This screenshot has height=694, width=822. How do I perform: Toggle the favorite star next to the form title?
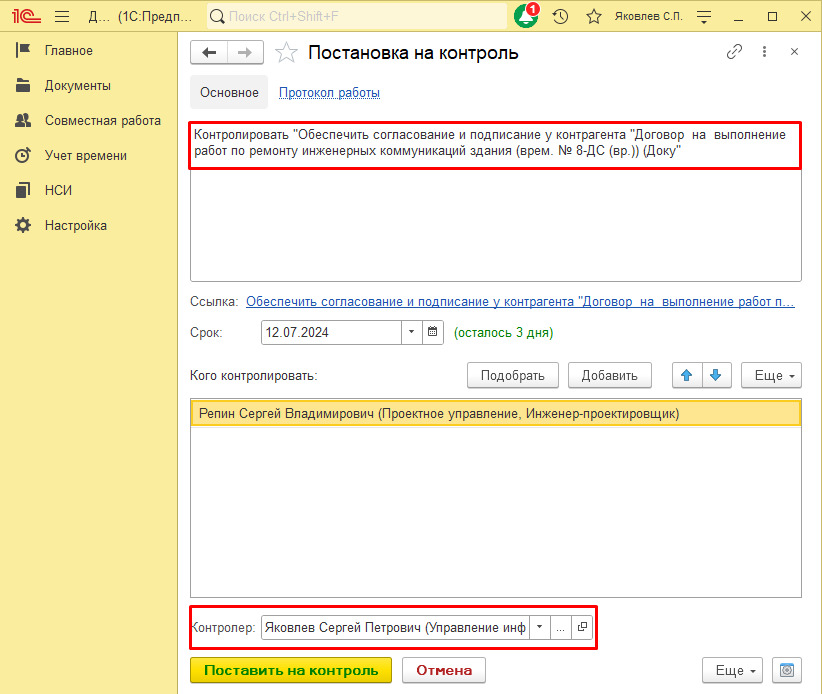point(286,51)
